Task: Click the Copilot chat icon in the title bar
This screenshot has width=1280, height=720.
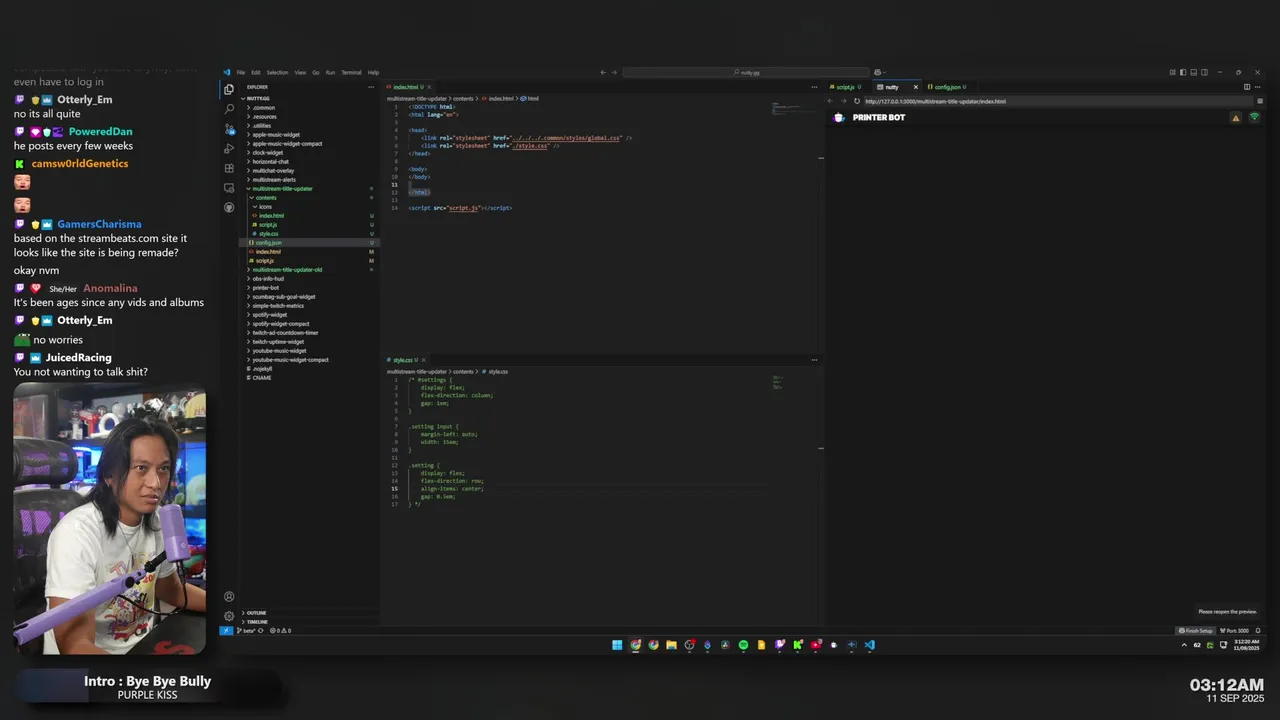Action: tap(877, 72)
